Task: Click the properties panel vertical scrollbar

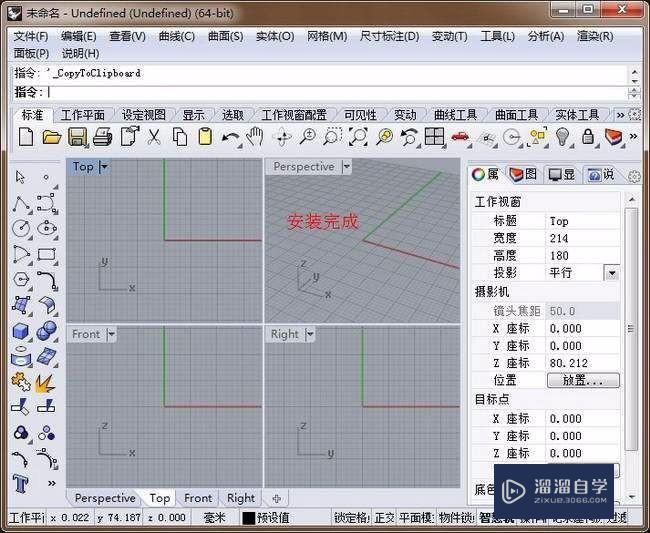Action: (x=631, y=329)
